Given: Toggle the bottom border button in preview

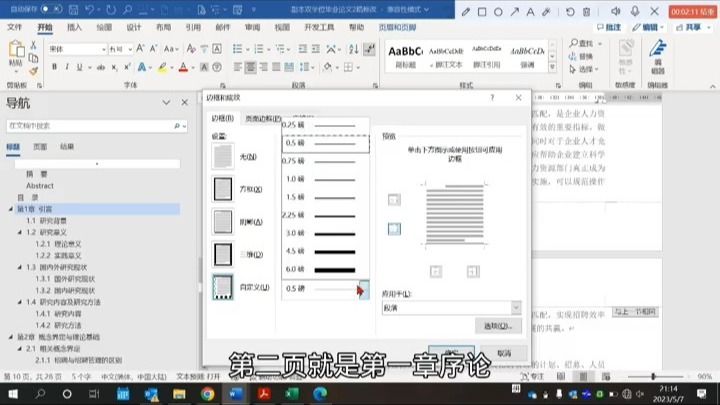Looking at the screenshot, I should (394, 229).
